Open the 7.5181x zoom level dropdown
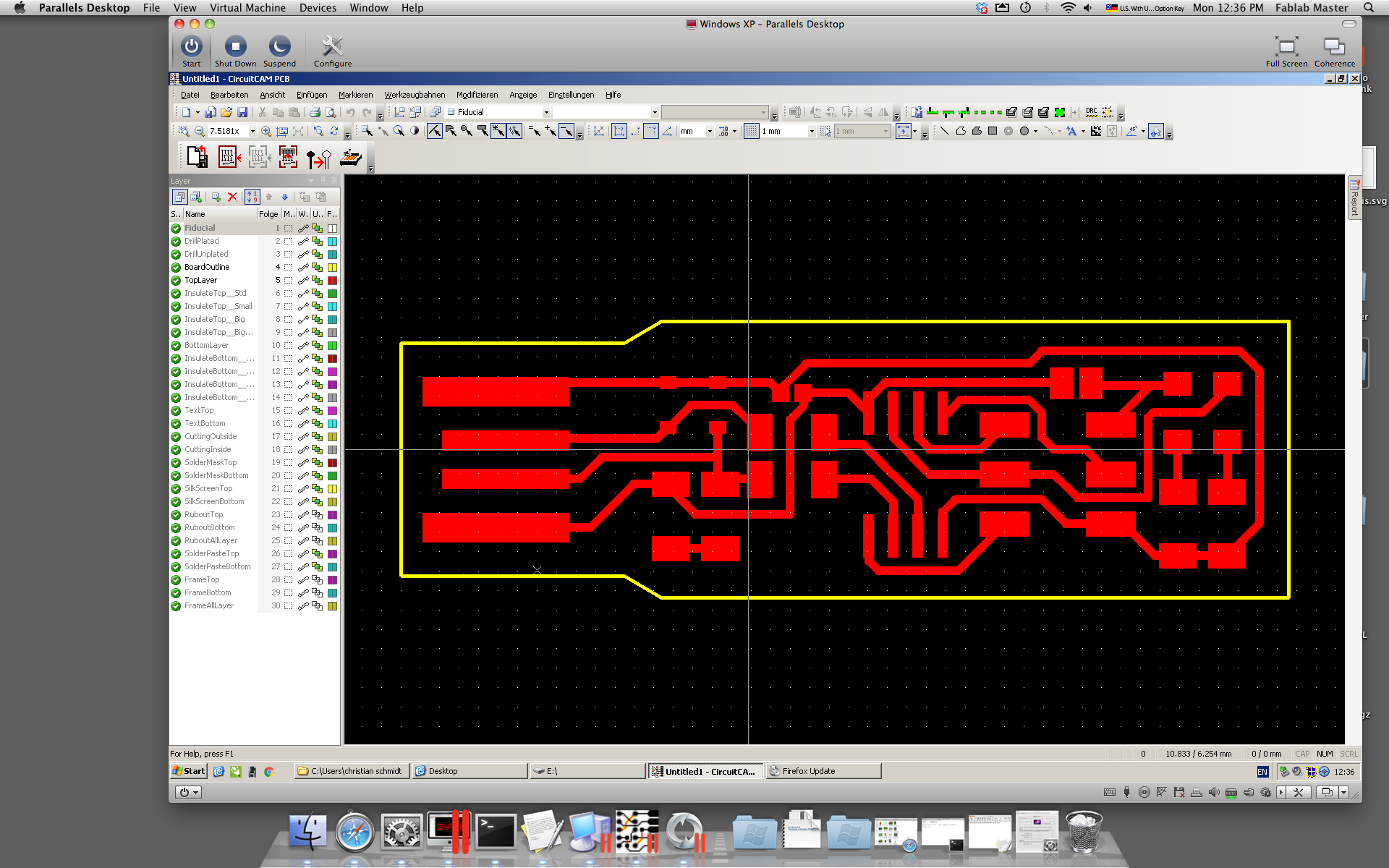The width and height of the screenshot is (1389, 868). coord(252,131)
